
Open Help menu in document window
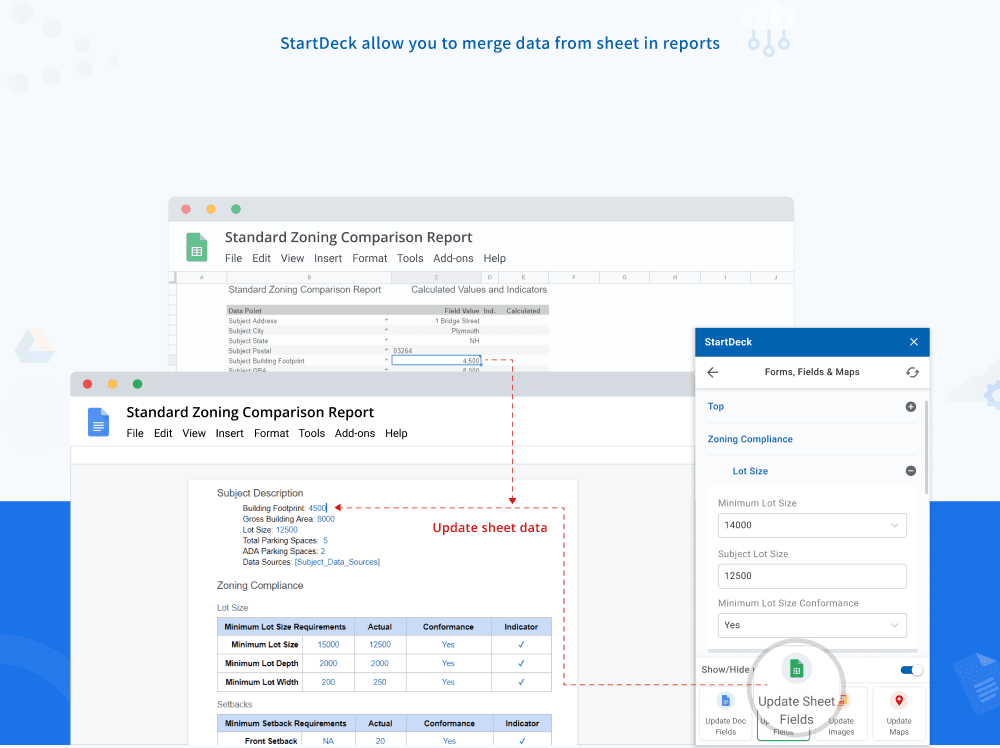click(x=396, y=434)
